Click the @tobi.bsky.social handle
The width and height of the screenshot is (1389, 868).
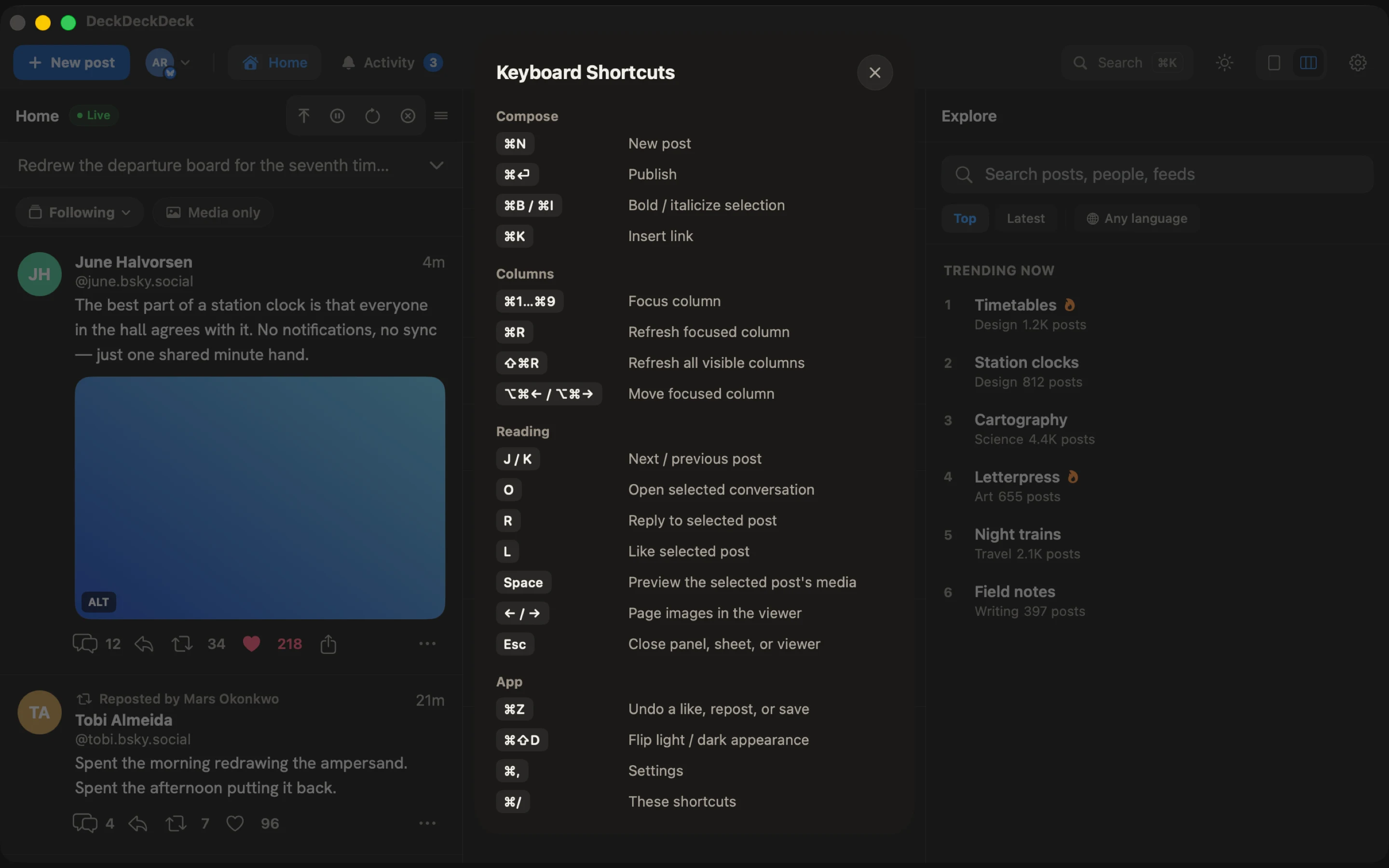click(x=133, y=739)
